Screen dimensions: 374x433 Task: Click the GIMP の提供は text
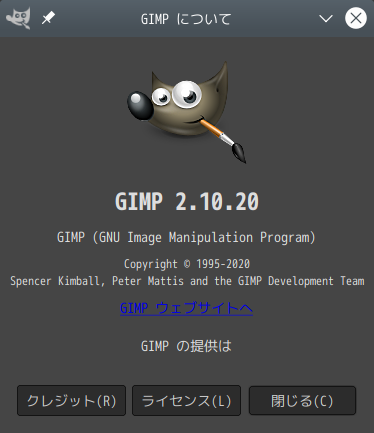[x=186, y=346]
